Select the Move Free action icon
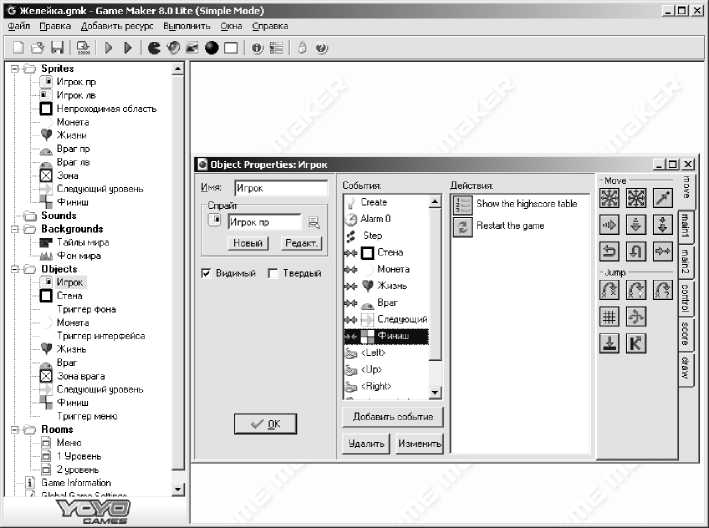 coord(636,198)
